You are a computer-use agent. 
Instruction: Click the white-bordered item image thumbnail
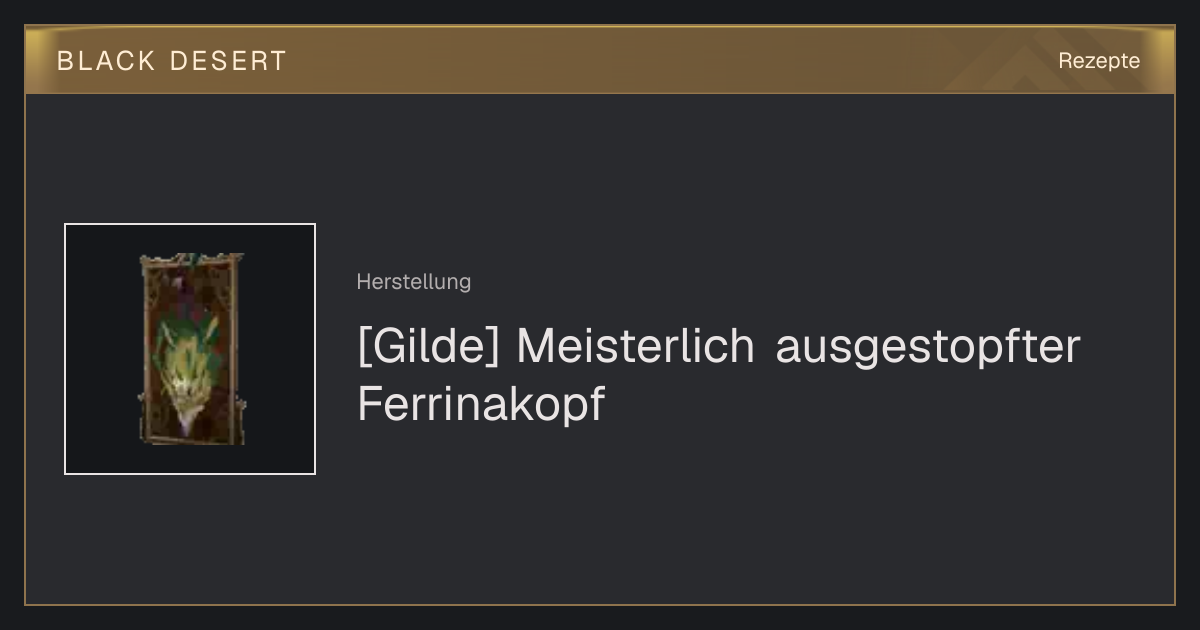pos(190,349)
